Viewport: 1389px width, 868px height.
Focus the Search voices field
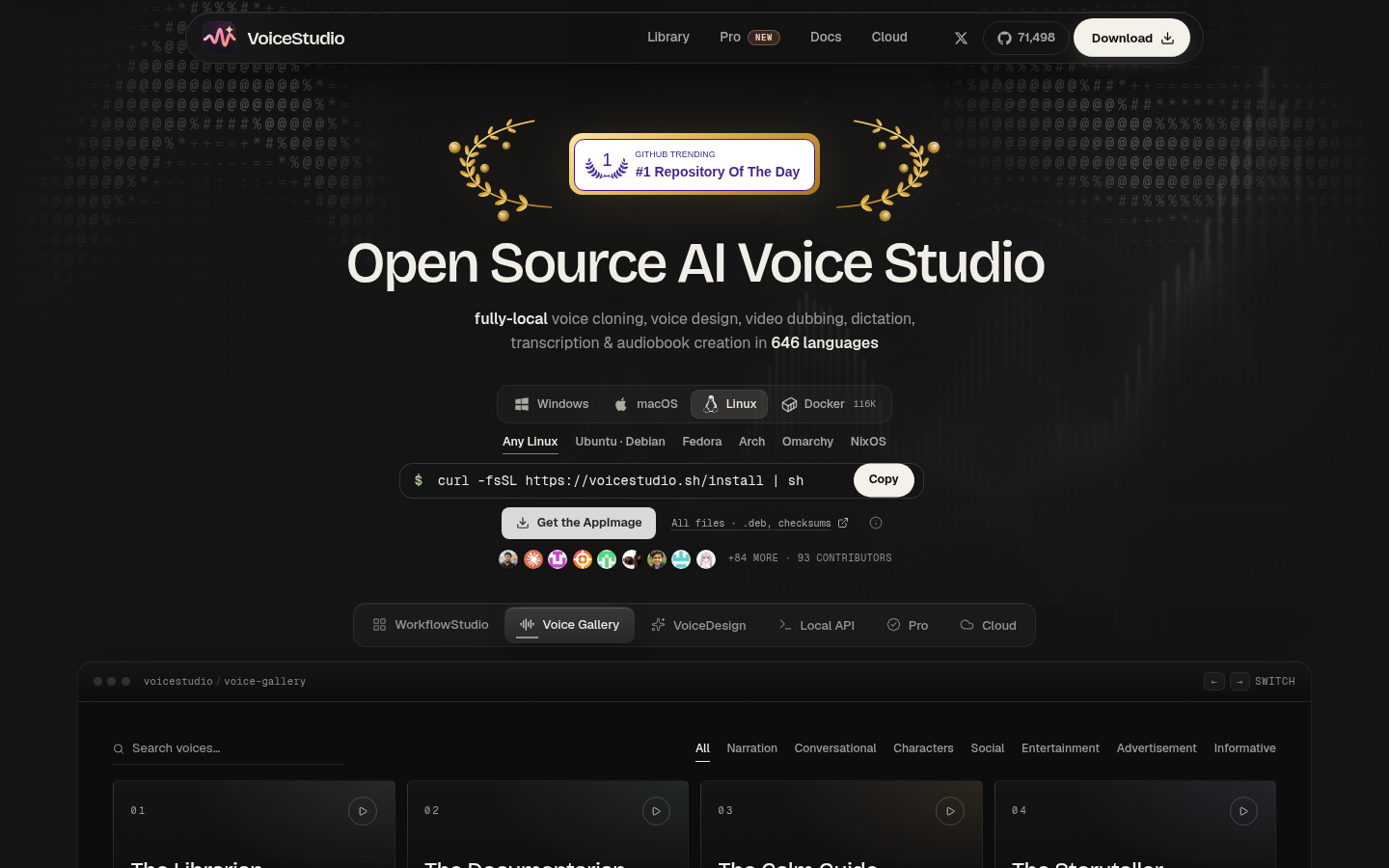pos(229,748)
